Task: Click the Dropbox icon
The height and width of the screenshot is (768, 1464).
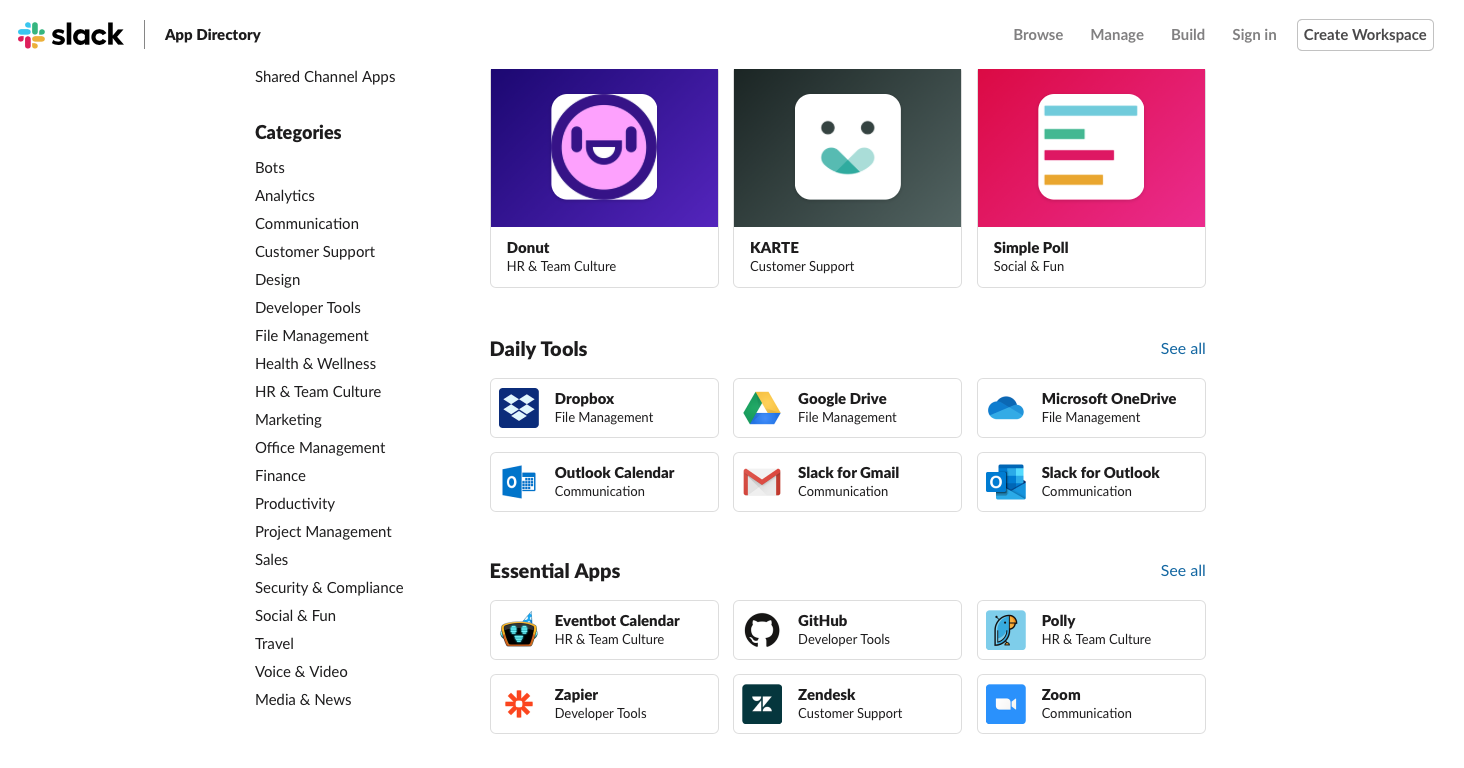Action: (x=519, y=408)
